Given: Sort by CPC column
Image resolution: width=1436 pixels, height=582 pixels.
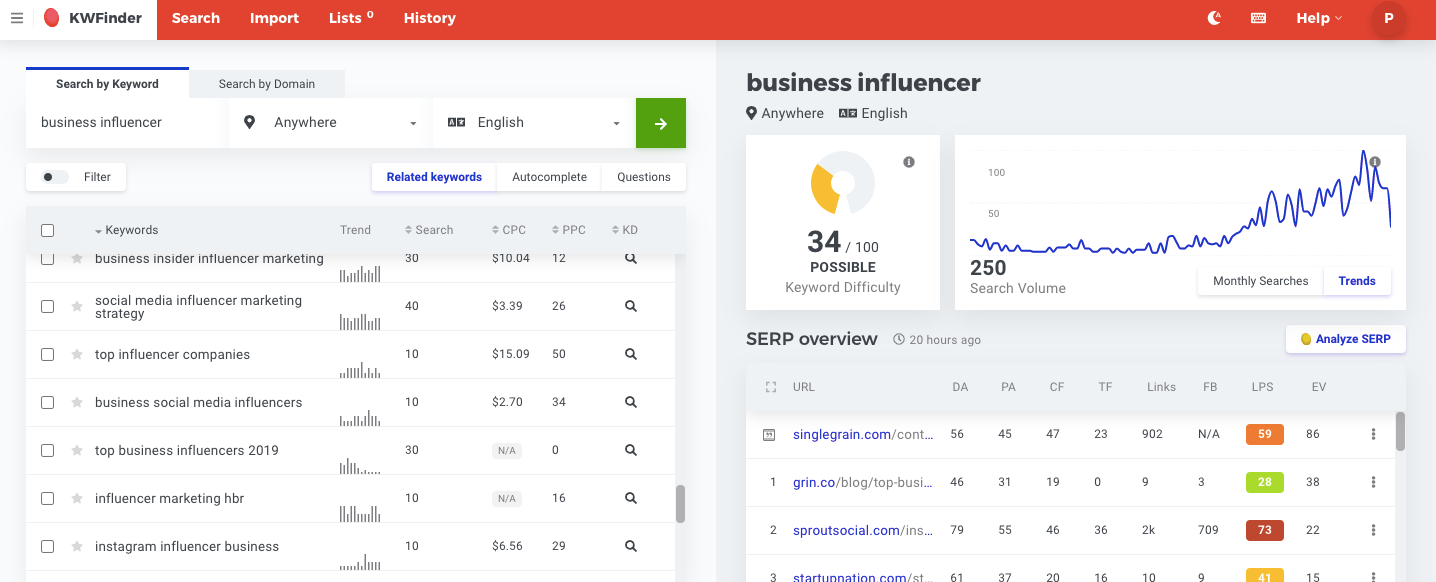Looking at the screenshot, I should click(509, 230).
